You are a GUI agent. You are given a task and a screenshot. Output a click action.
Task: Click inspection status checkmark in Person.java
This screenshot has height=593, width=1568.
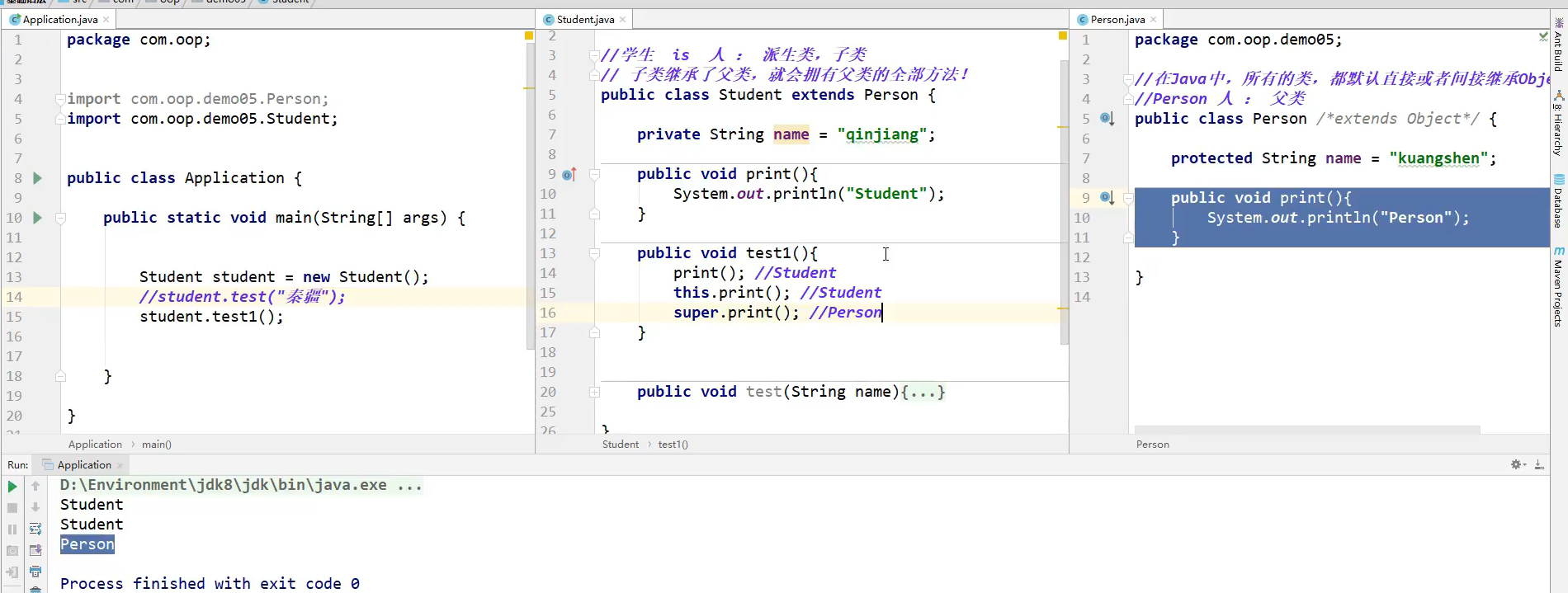click(1542, 36)
